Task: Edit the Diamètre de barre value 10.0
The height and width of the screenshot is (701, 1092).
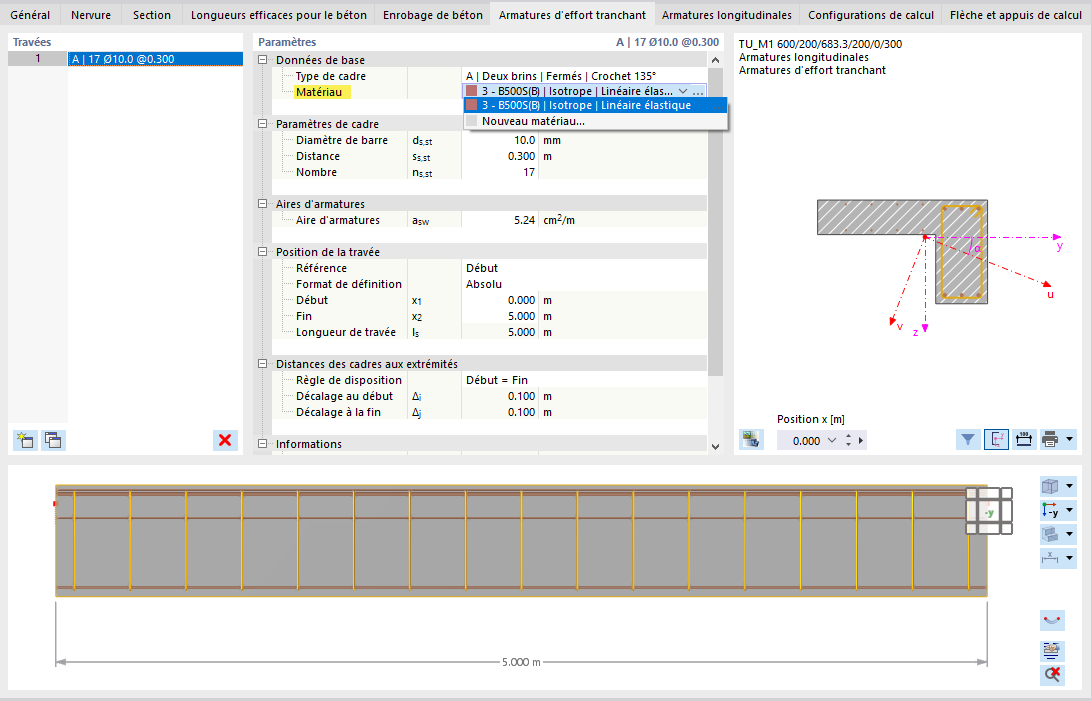Action: pos(499,140)
